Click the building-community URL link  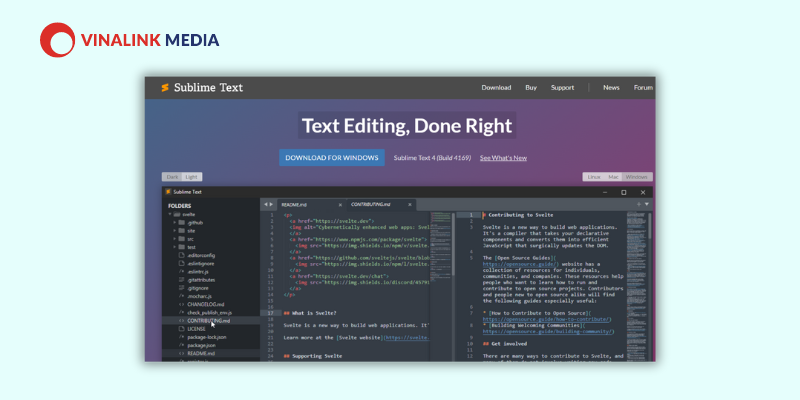[548, 332]
